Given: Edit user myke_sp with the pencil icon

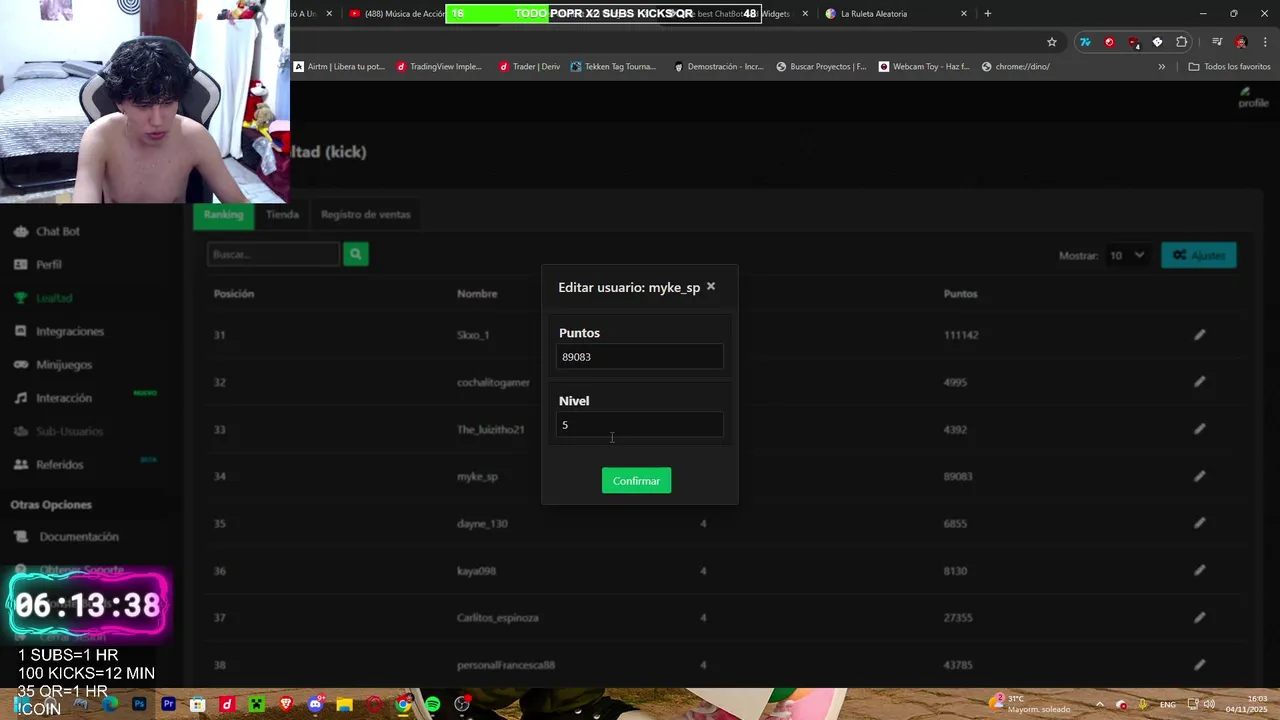Looking at the screenshot, I should [1200, 476].
